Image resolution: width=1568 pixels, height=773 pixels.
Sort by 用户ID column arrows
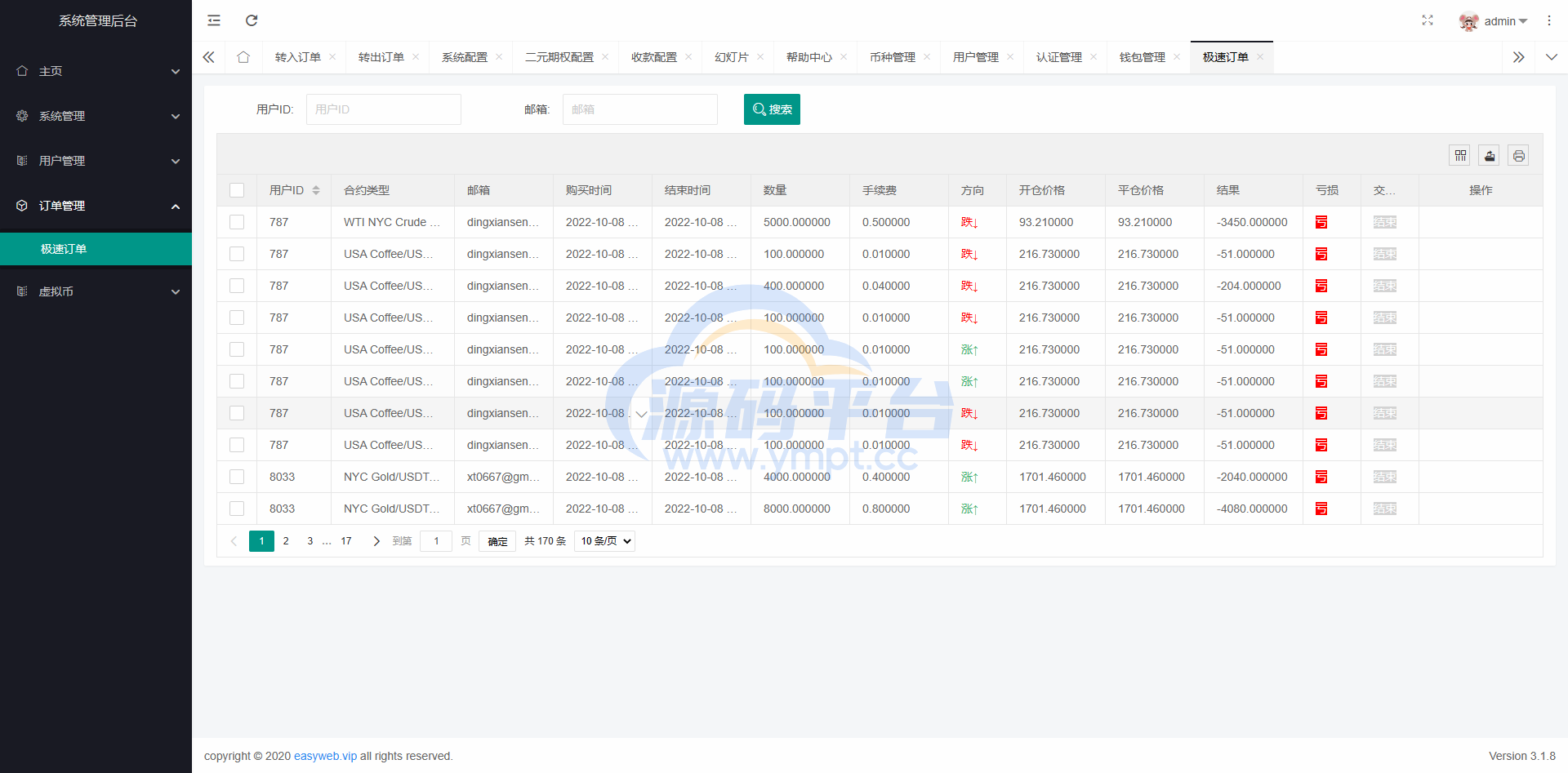pyautogui.click(x=316, y=190)
